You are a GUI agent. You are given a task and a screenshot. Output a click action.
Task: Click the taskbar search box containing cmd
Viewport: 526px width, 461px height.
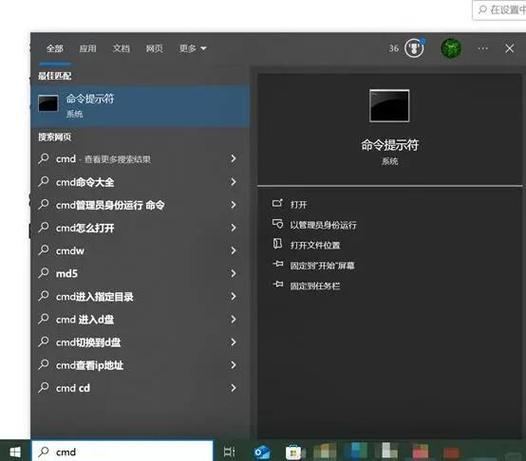tap(122, 452)
